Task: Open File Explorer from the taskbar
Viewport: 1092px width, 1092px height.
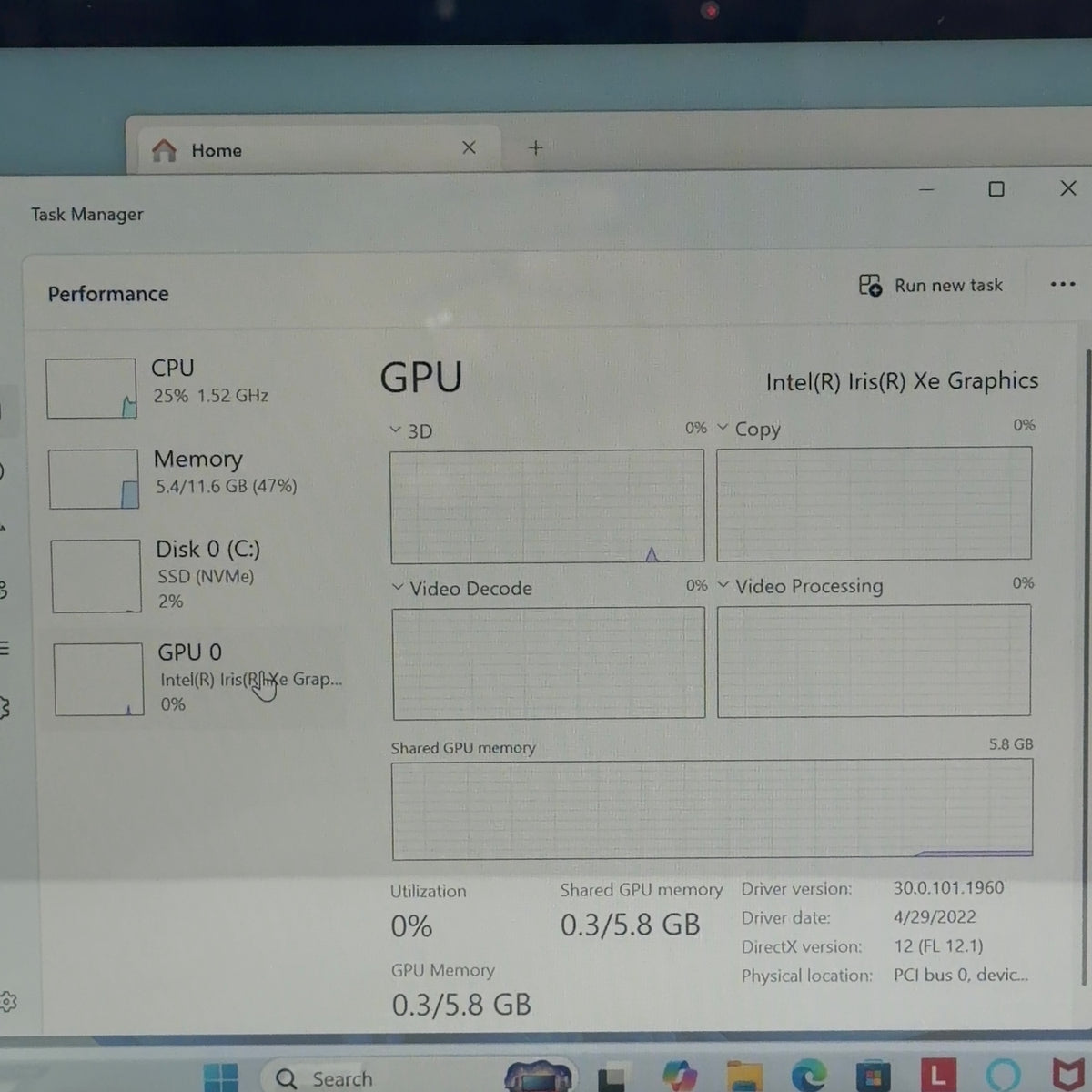Action: click(744, 1077)
